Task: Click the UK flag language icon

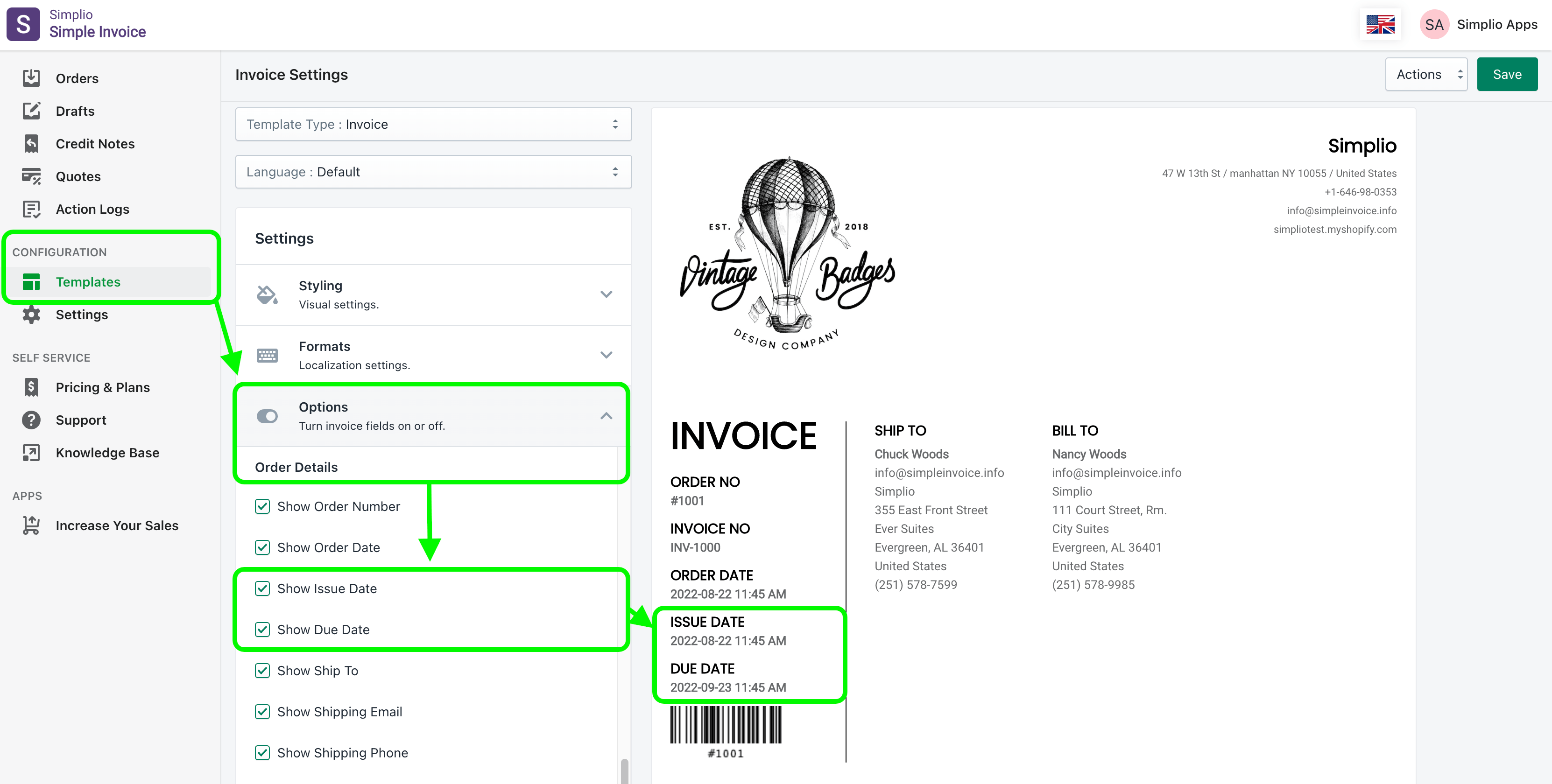Action: 1380,25
